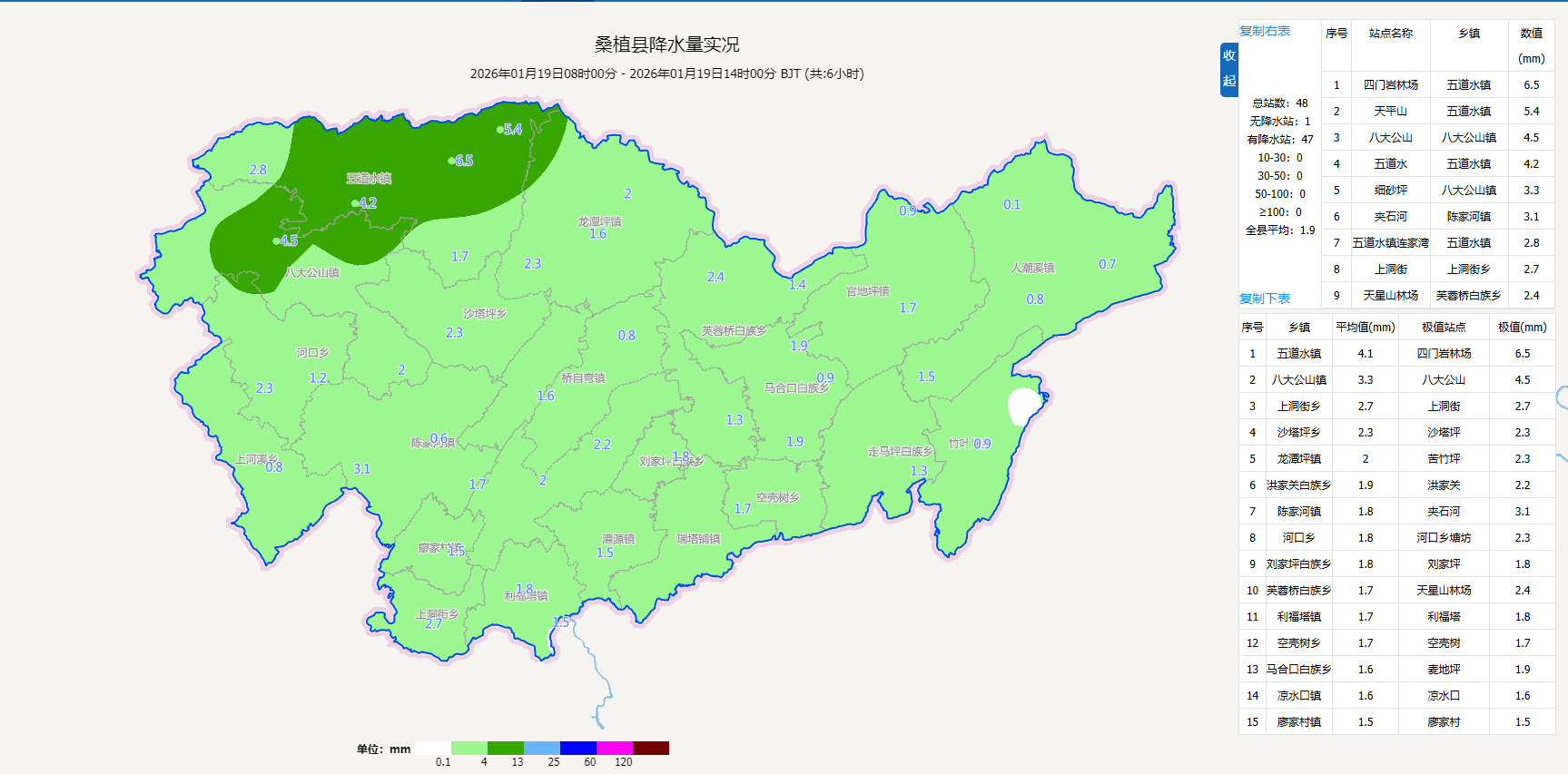Select the dark green 4-13 legend swatch

(x=505, y=748)
